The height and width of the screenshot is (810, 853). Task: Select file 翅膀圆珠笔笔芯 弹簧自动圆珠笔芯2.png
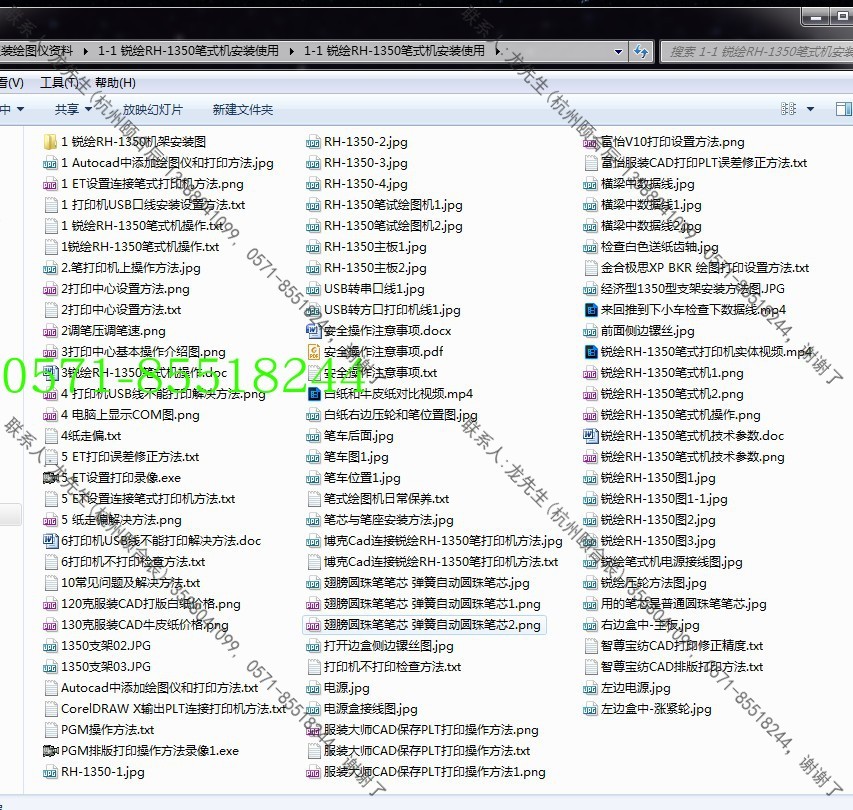coord(424,625)
